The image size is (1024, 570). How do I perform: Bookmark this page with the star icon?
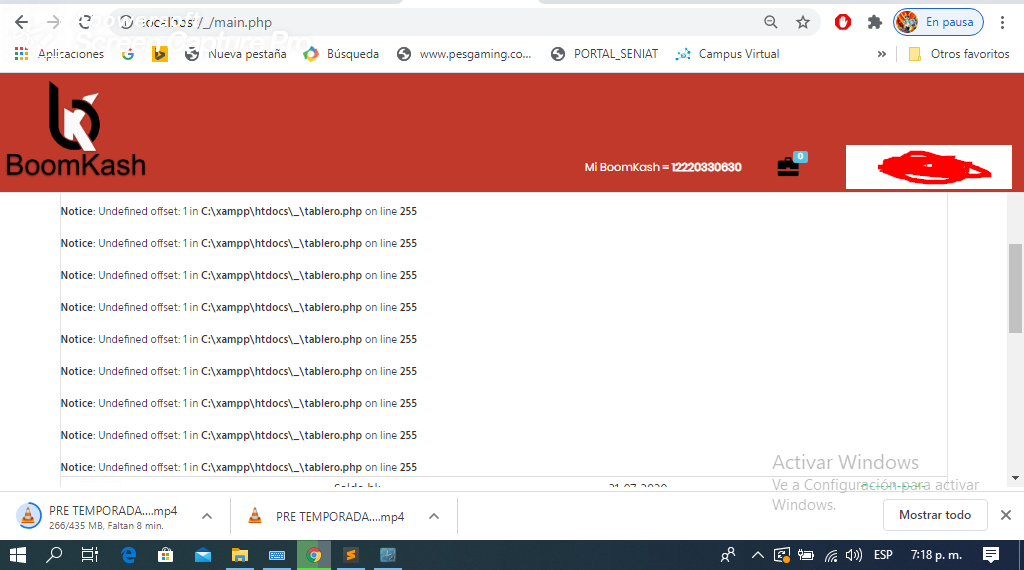(803, 22)
